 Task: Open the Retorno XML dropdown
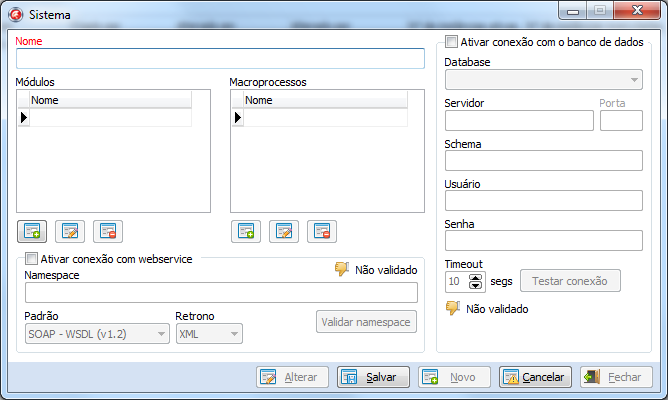209,334
